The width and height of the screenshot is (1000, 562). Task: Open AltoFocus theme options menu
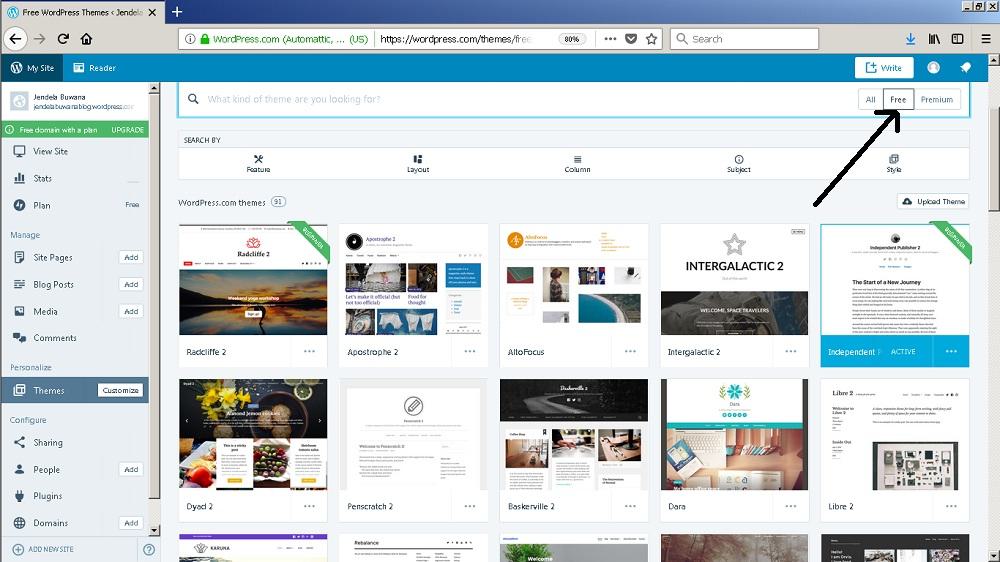pos(630,351)
